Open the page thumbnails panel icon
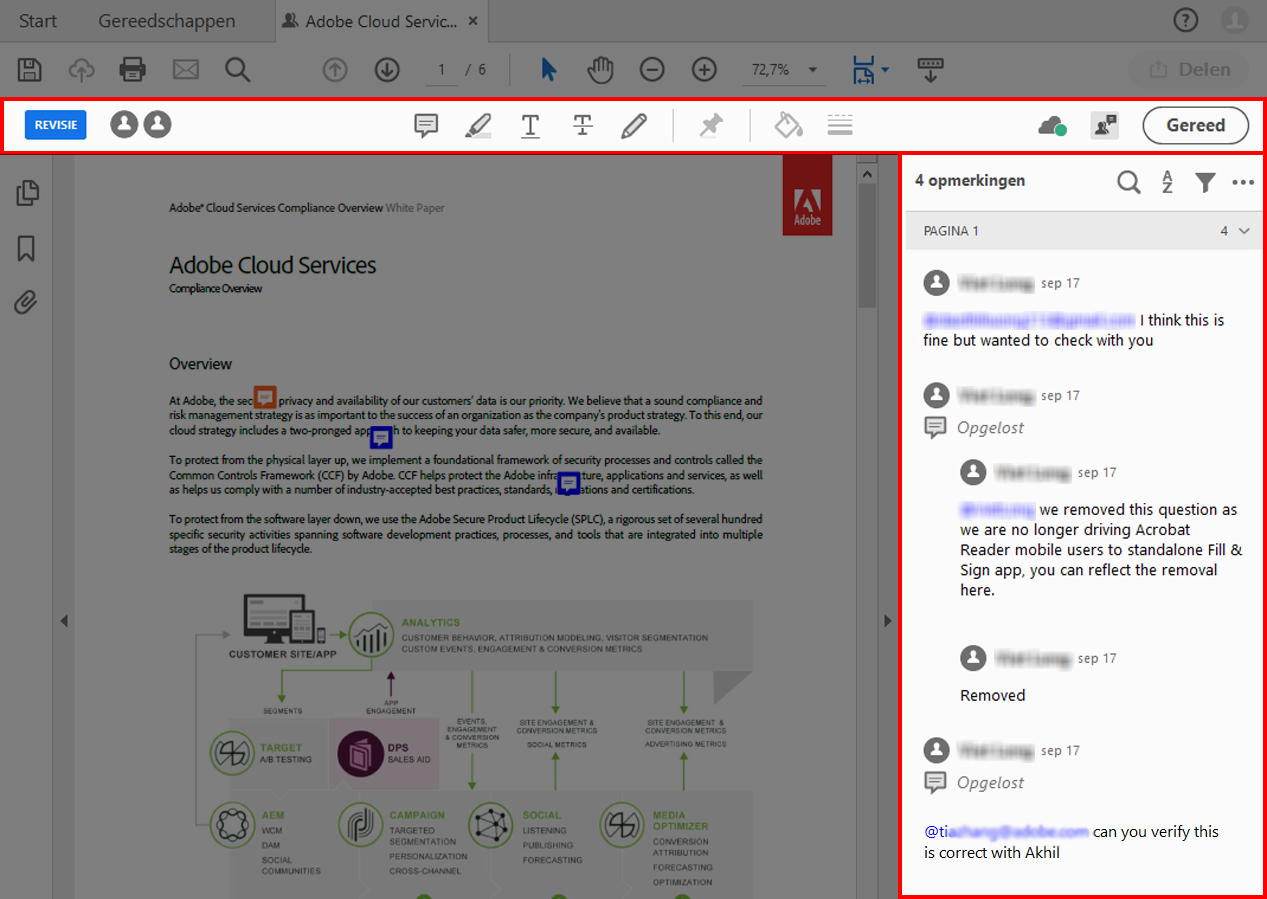 click(26, 193)
